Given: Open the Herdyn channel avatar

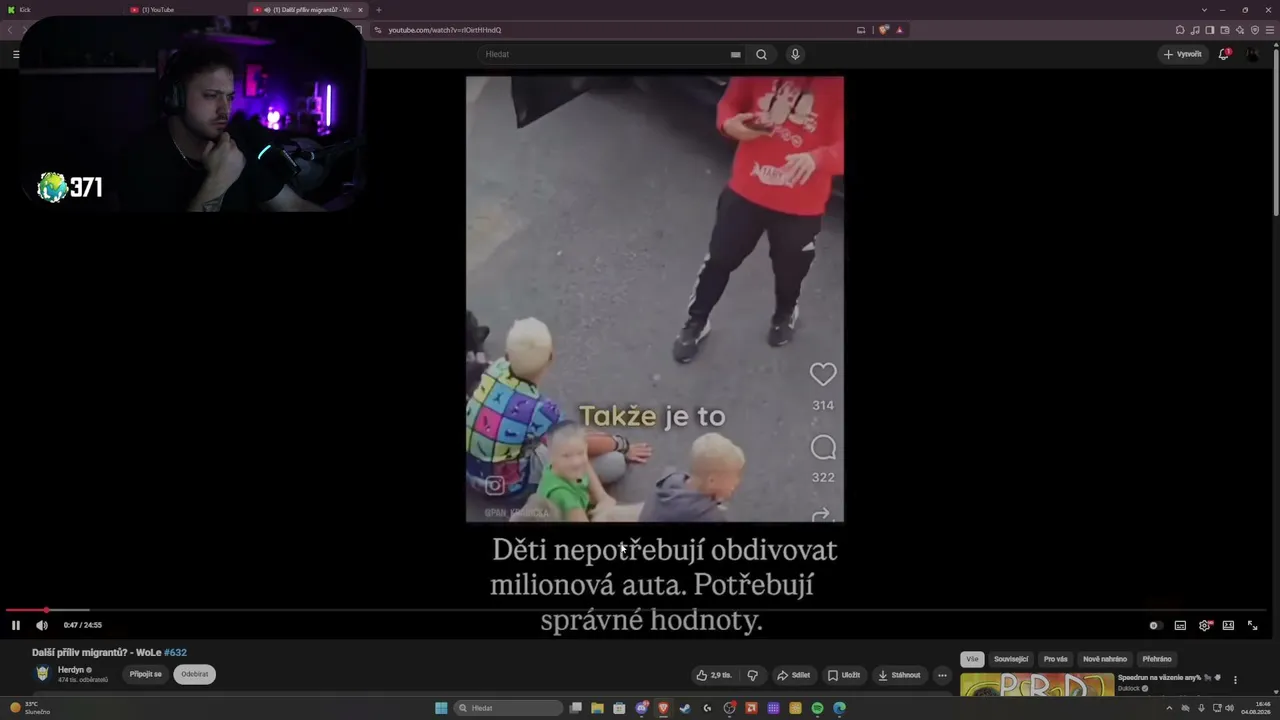Looking at the screenshot, I should (x=42, y=674).
